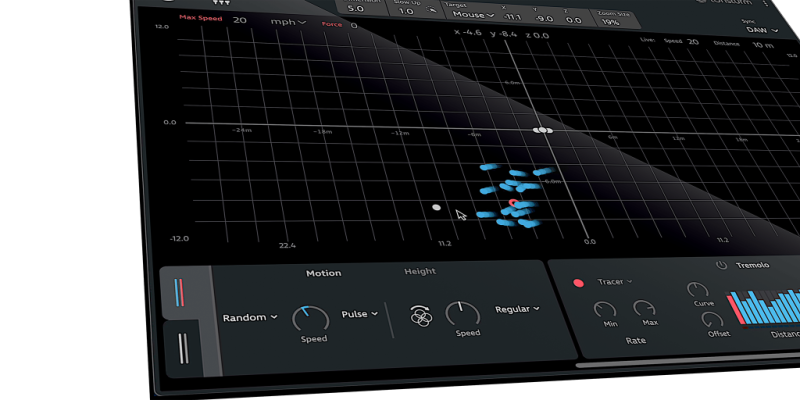Adjust the Min rate knob
This screenshot has width=800, height=400.
click(x=605, y=309)
